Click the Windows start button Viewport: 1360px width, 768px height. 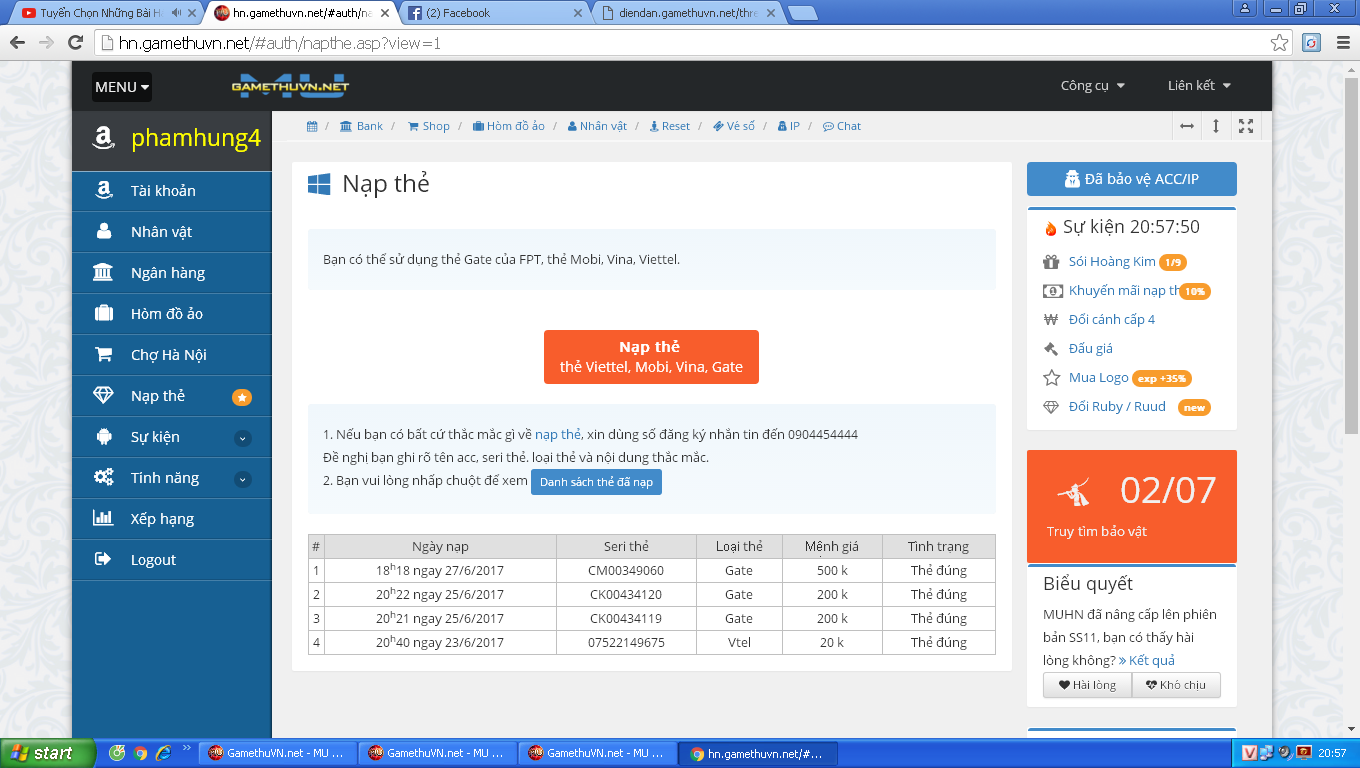coord(47,753)
